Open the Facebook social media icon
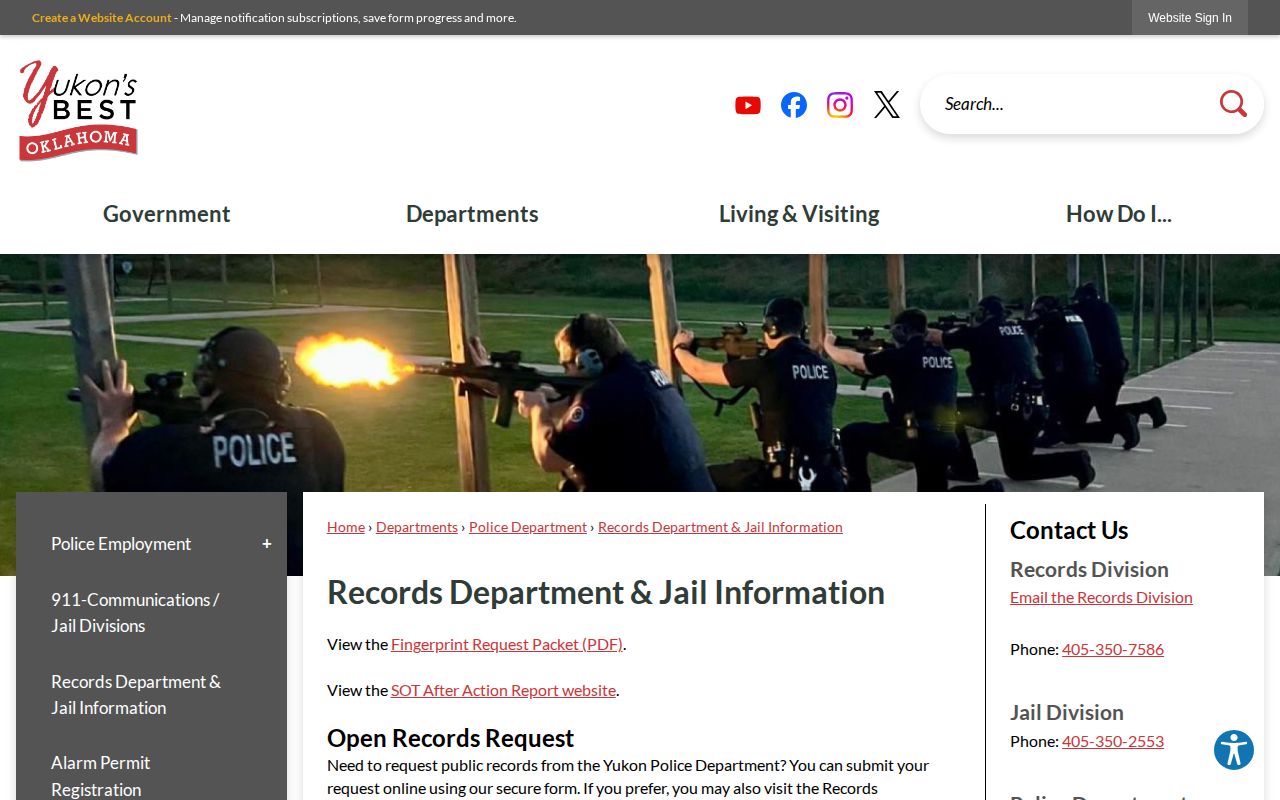 [x=794, y=105]
